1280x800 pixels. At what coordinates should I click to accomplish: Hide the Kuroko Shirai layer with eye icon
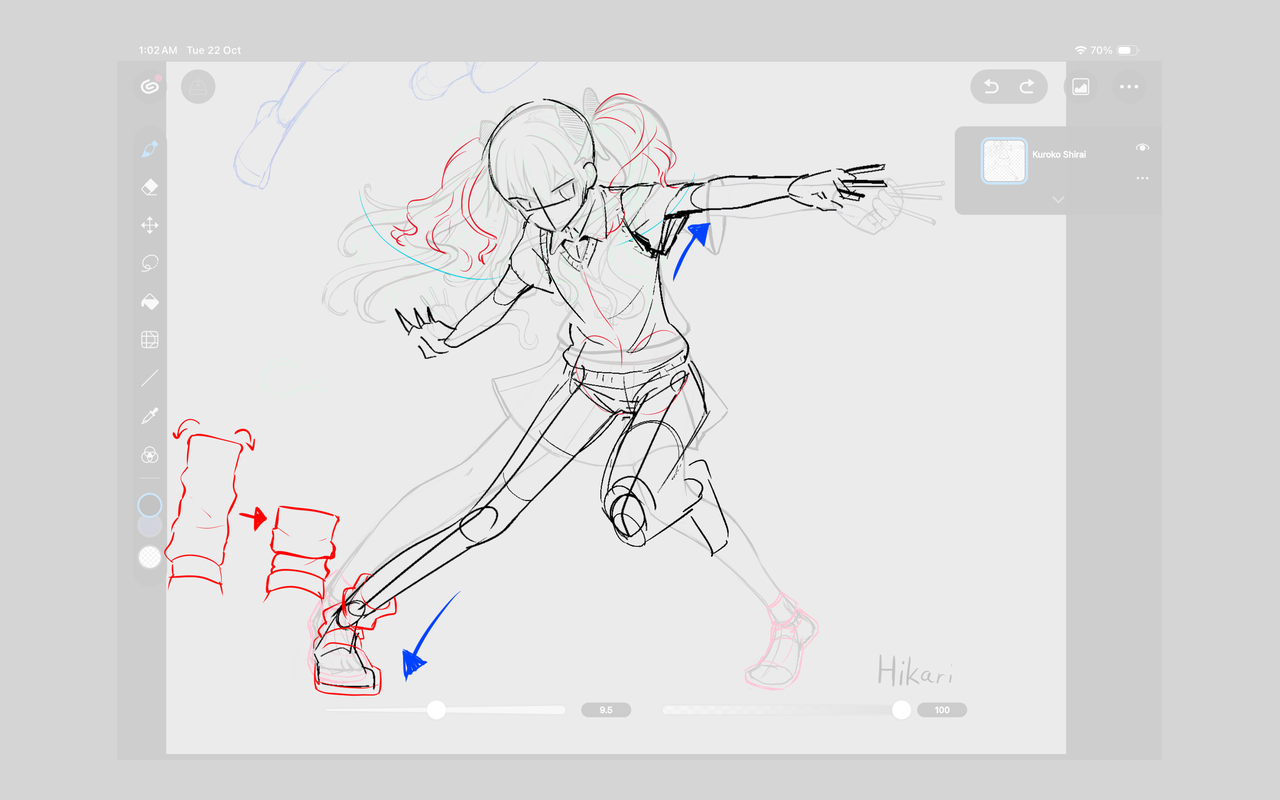1142,148
